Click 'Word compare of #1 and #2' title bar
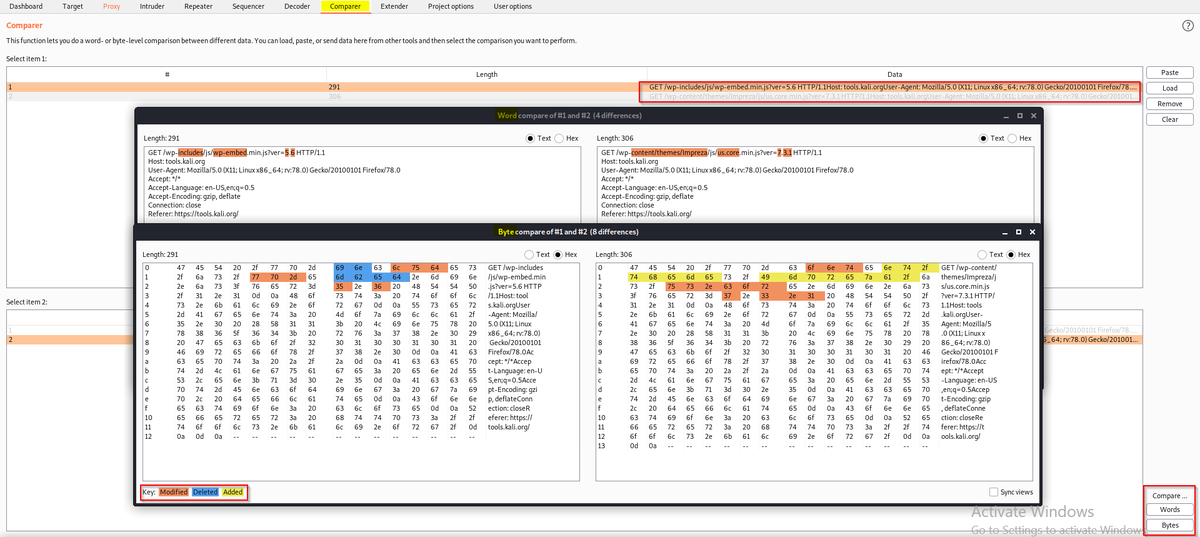This screenshot has height=537, width=1200. [569, 116]
